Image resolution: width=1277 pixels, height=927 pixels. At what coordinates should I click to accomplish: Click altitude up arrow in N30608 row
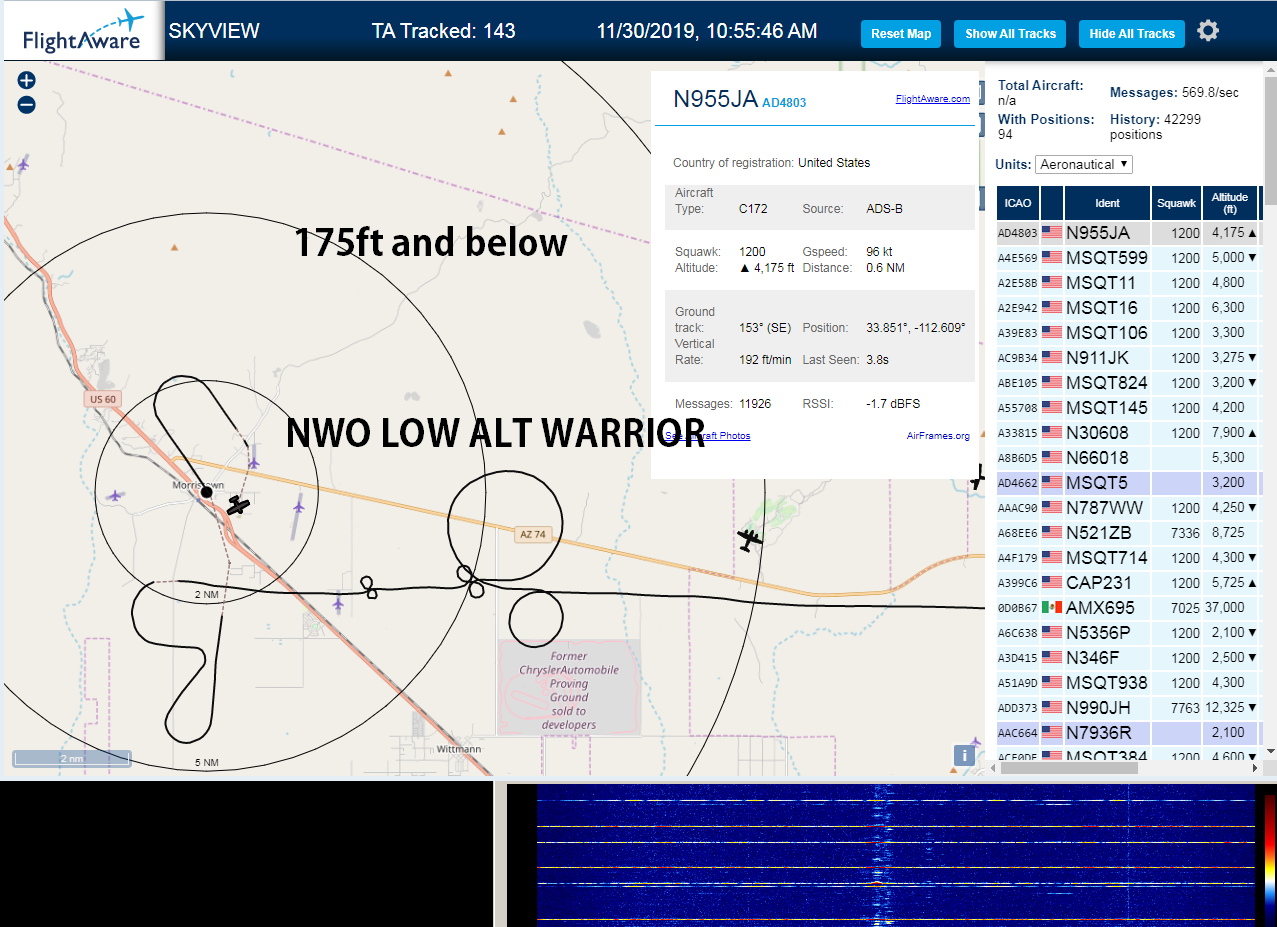[1254, 433]
